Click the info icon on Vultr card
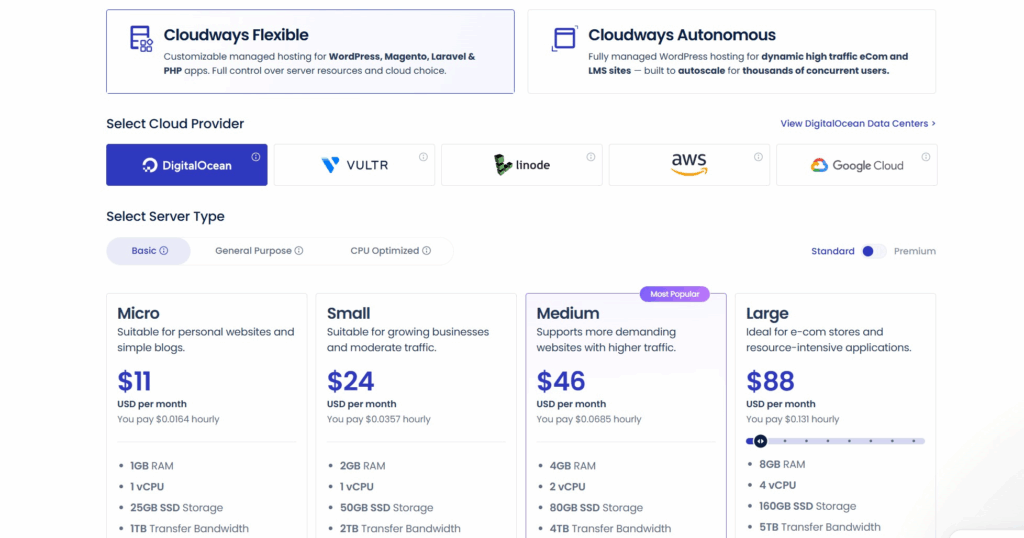The height and width of the screenshot is (538, 1024). pyautogui.click(x=423, y=157)
